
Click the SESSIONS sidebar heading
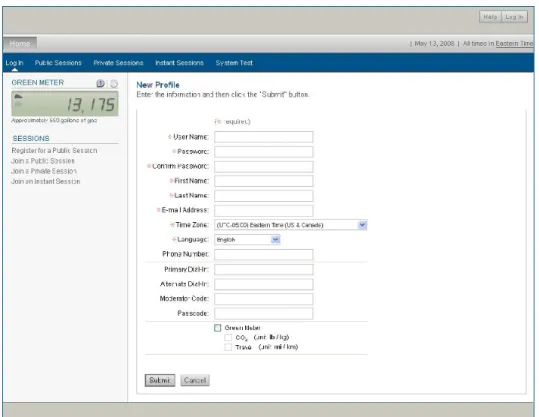31,139
